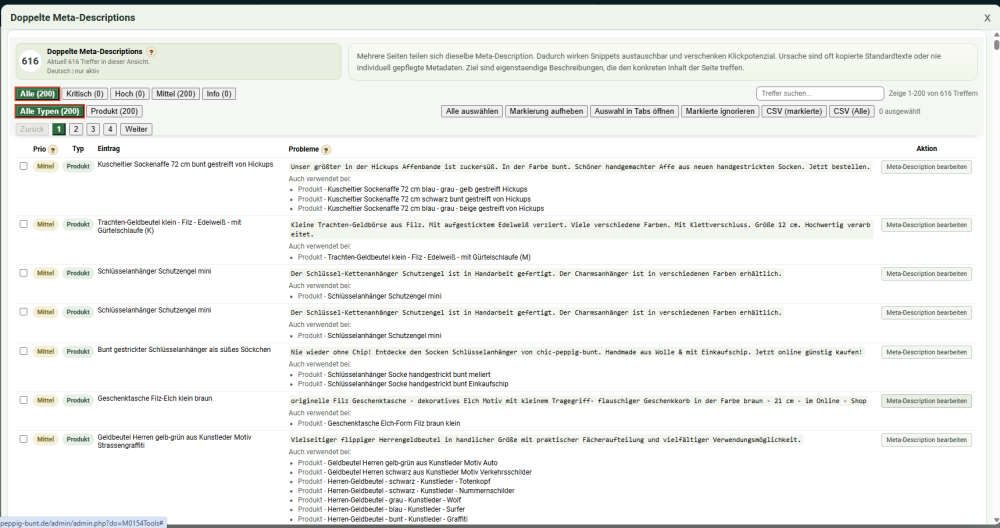The width and height of the screenshot is (1000, 528).
Task: Filter by Kritisch (0) priority
Action: coord(85,94)
